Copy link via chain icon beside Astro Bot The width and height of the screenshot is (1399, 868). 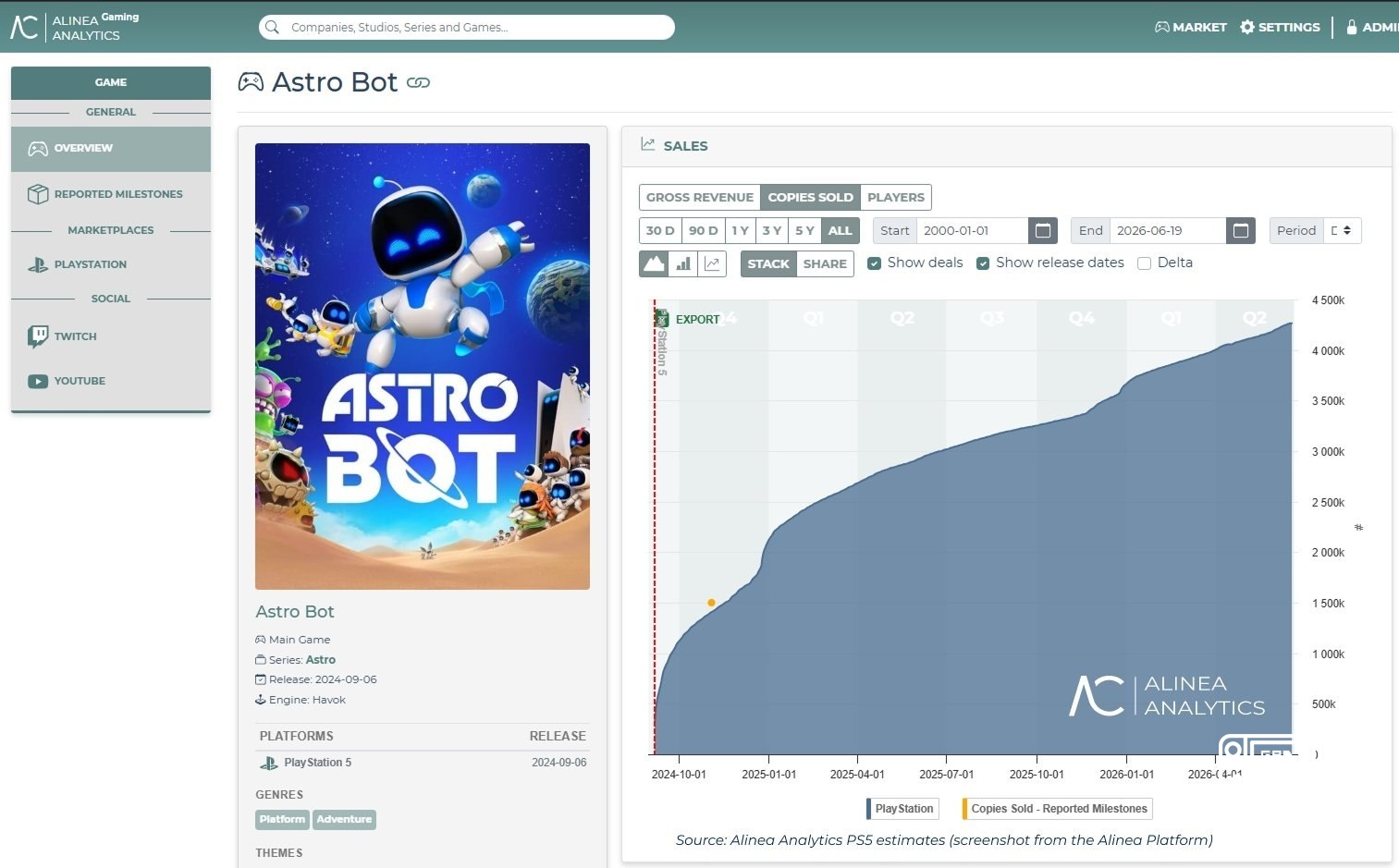point(419,83)
